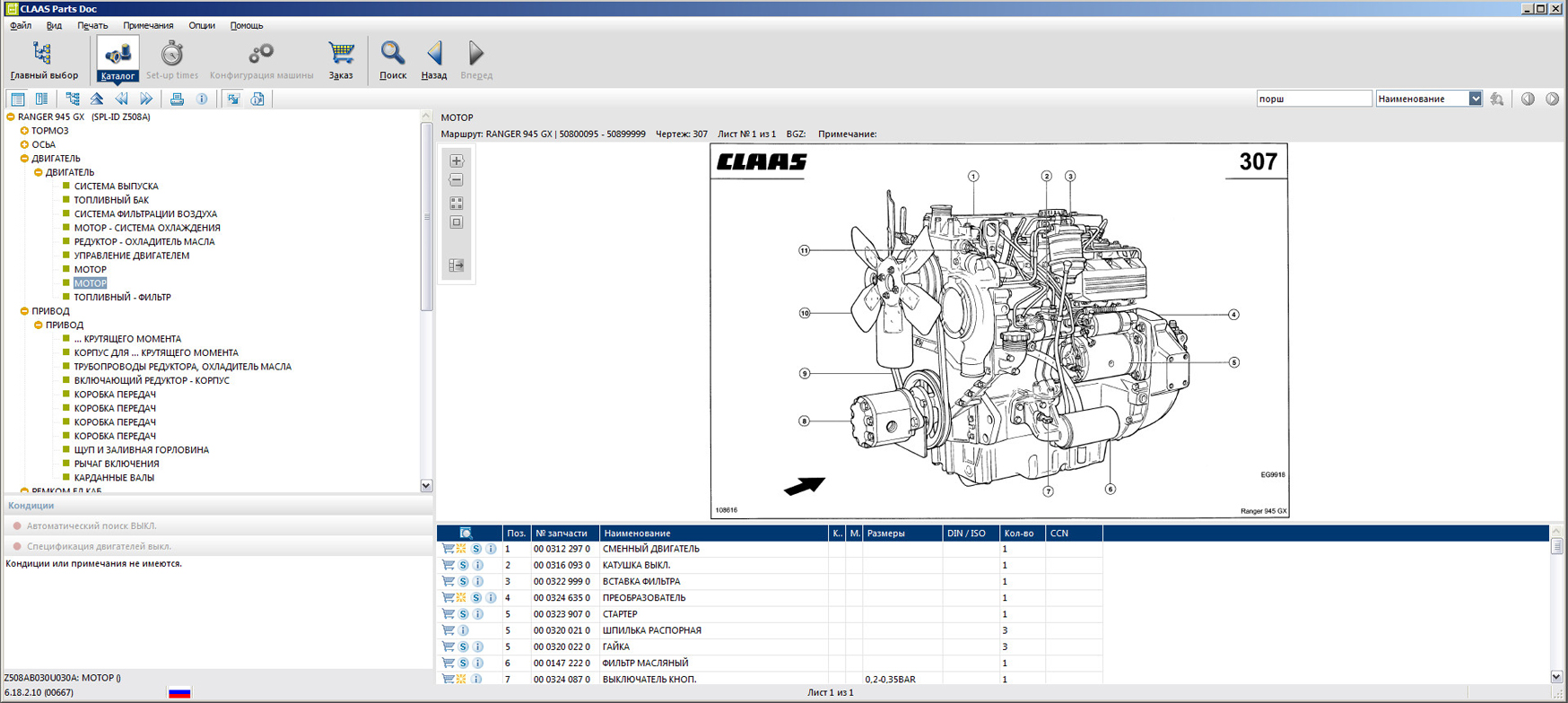This screenshot has height=703, width=1568.
Task: Toggle the single-list view mode button
Action: coord(17,100)
